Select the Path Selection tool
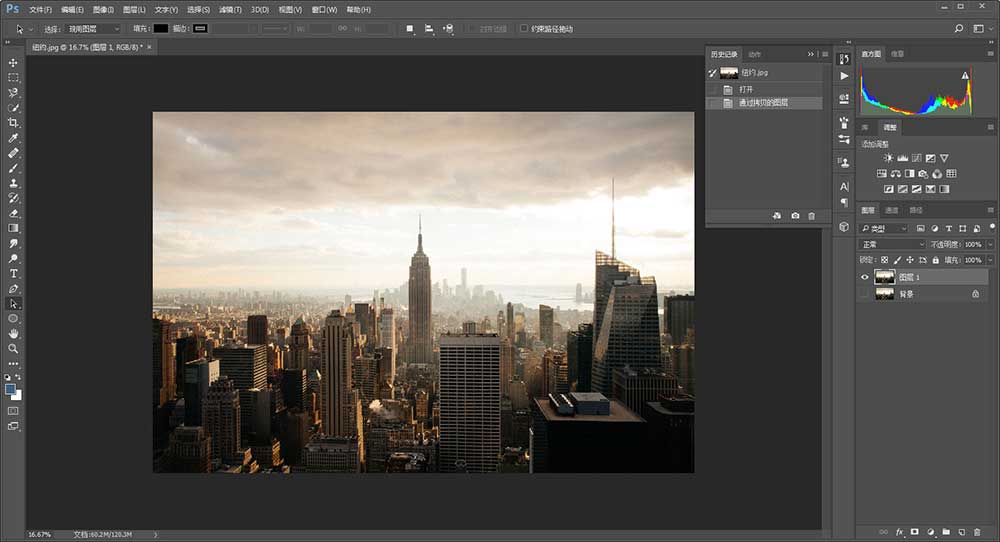Image resolution: width=1000 pixels, height=542 pixels. [x=13, y=304]
